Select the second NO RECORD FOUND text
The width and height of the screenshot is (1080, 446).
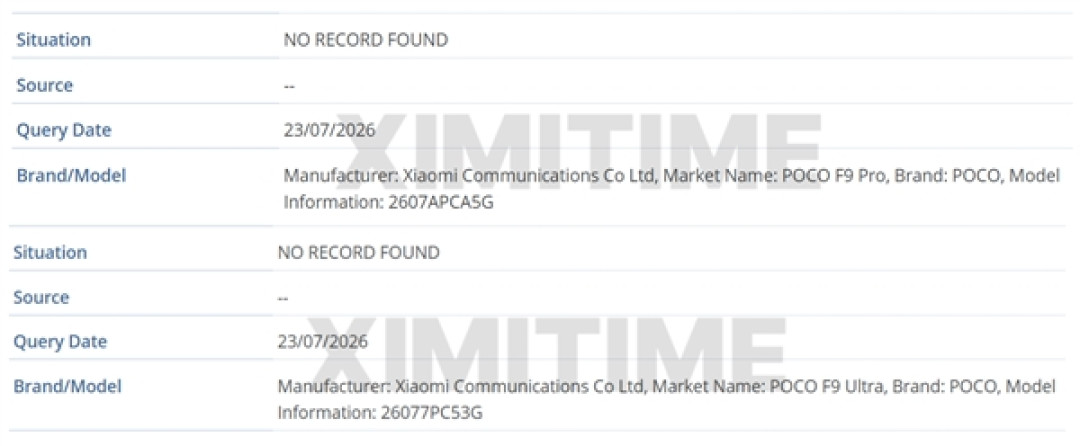[x=359, y=253]
